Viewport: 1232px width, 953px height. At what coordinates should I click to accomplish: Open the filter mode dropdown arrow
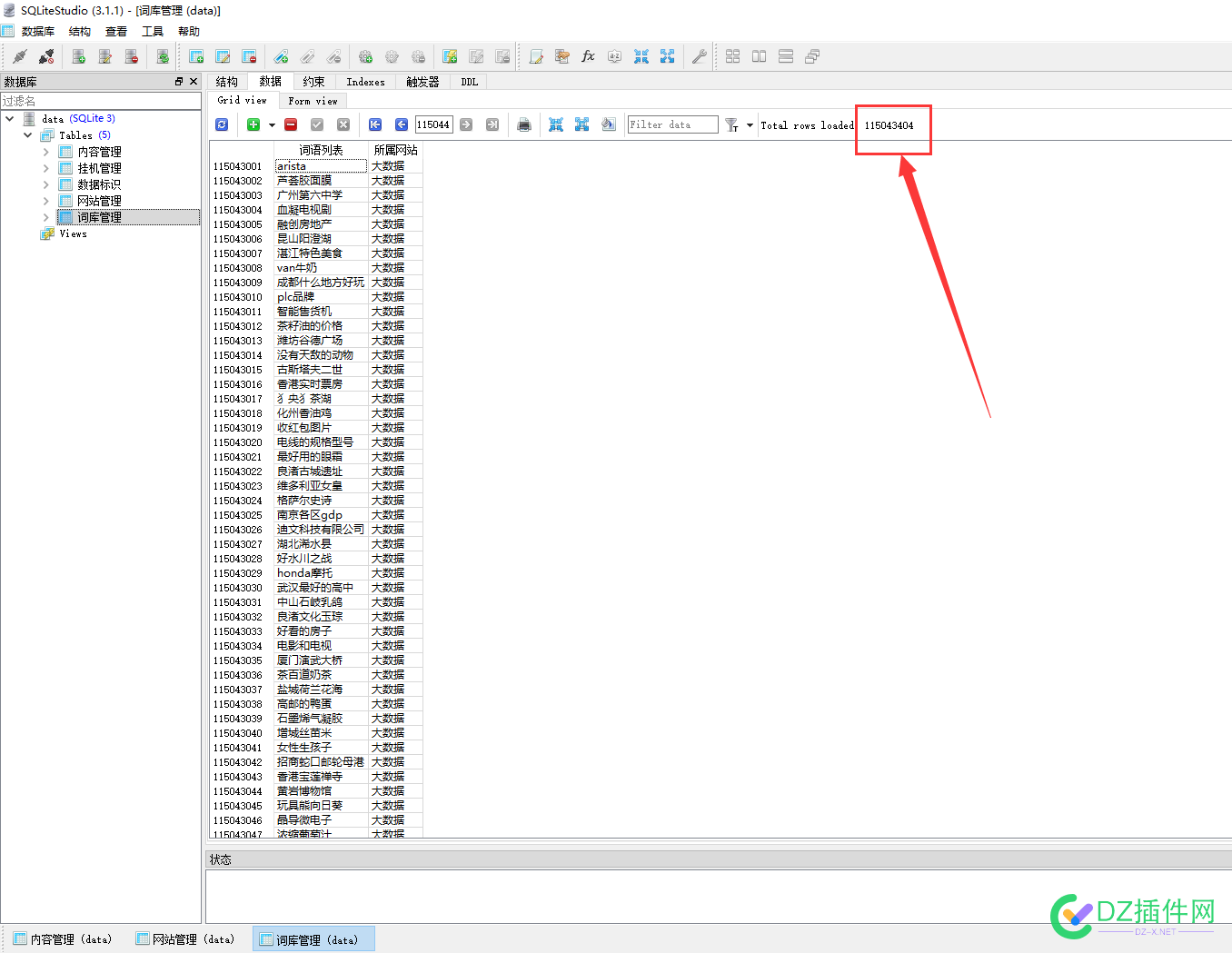[750, 125]
